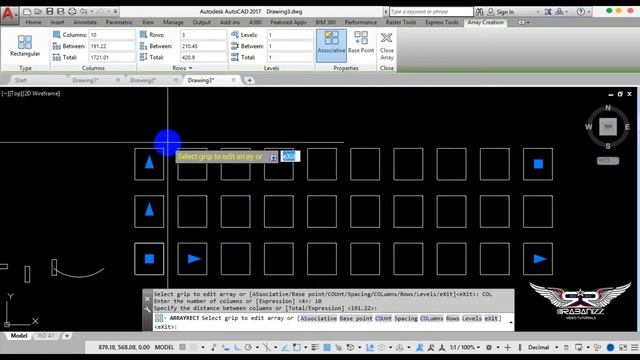The width and height of the screenshot is (640, 360).
Task: Click the Plot printer icon
Action: pos(72,12)
